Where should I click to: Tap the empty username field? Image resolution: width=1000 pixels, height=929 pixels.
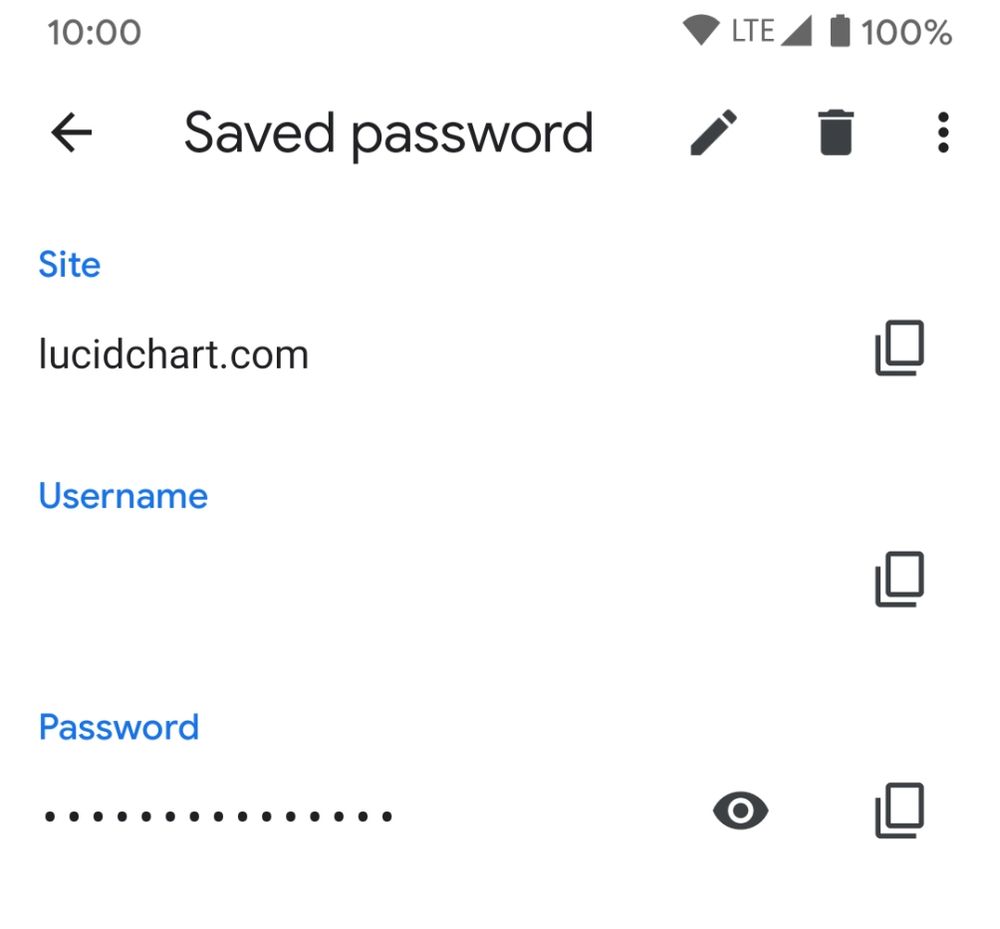coord(400,580)
